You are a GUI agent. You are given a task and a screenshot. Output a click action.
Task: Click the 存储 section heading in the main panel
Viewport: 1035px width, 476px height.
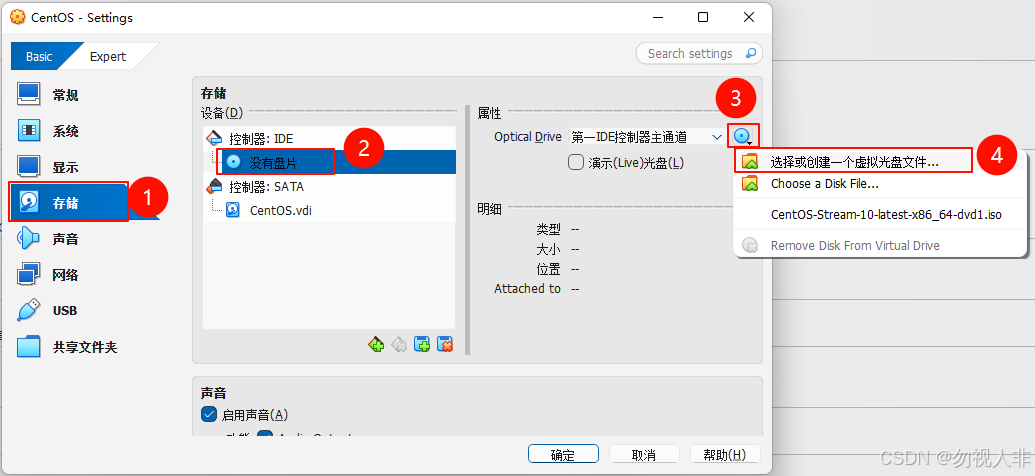(x=213, y=94)
